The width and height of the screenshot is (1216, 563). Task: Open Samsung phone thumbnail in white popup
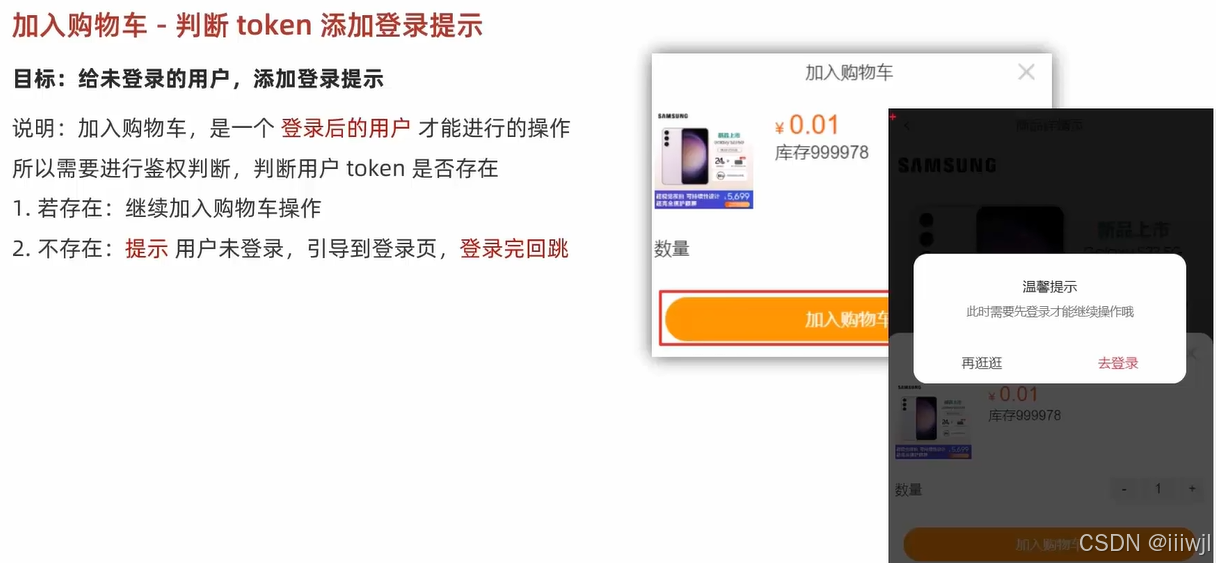click(704, 160)
